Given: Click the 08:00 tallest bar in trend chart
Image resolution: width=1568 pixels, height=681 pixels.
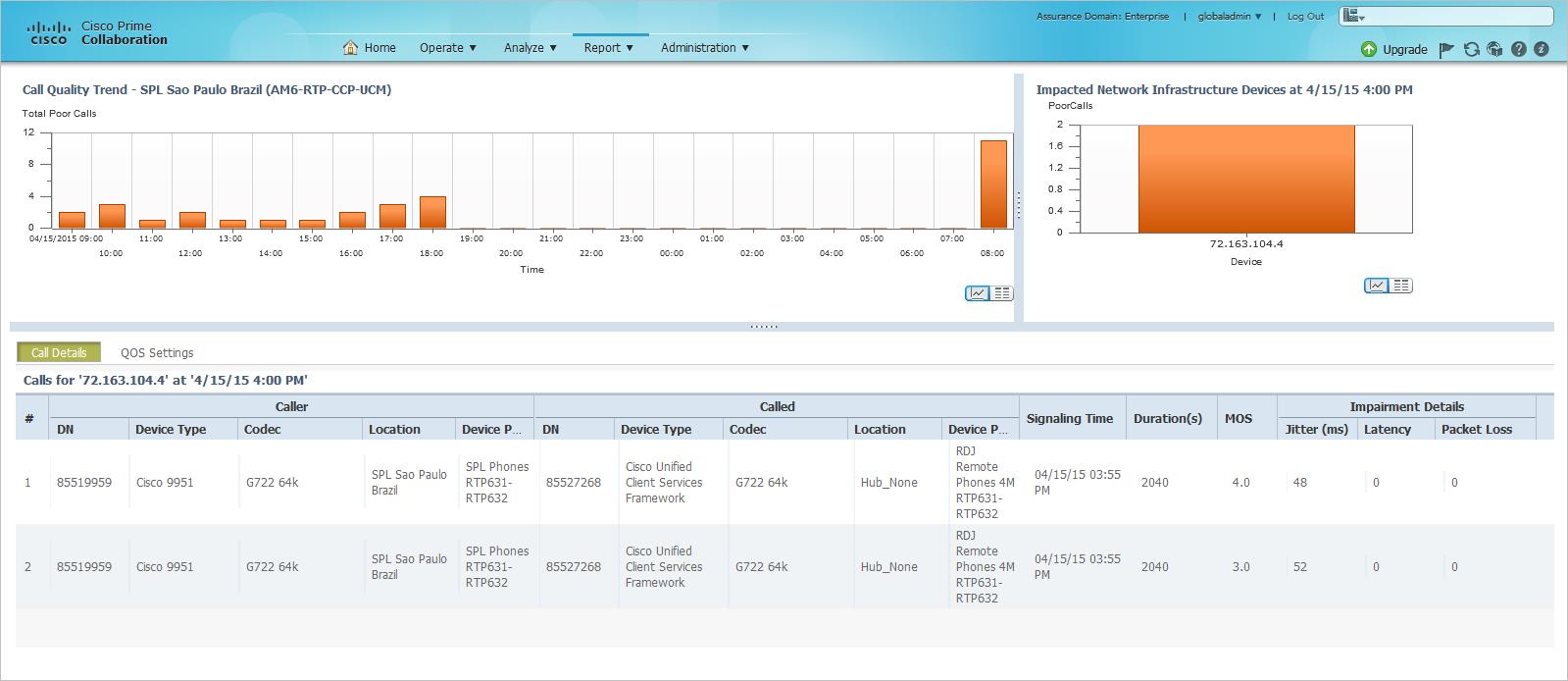Looking at the screenshot, I should pyautogui.click(x=993, y=184).
